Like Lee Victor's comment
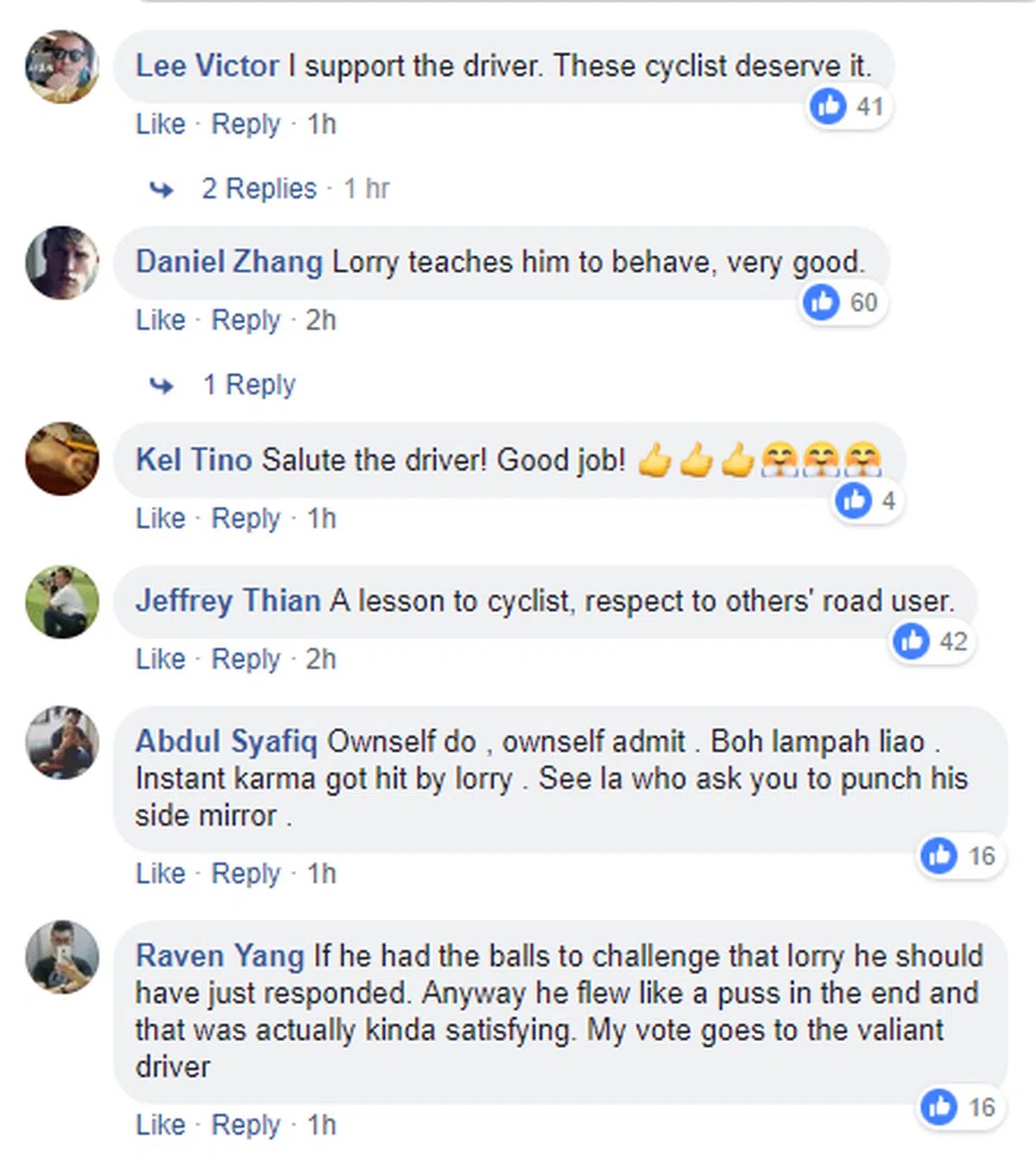Image resolution: width=1036 pixels, height=1167 pixels. click(161, 124)
